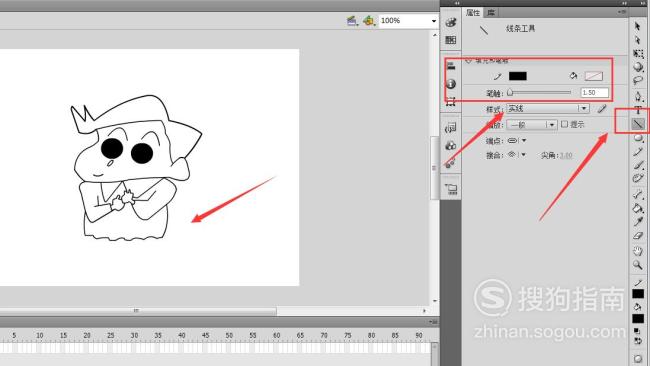Image resolution: width=650 pixels, height=366 pixels.
Task: Click the 尖角 miter value
Action: pos(566,155)
